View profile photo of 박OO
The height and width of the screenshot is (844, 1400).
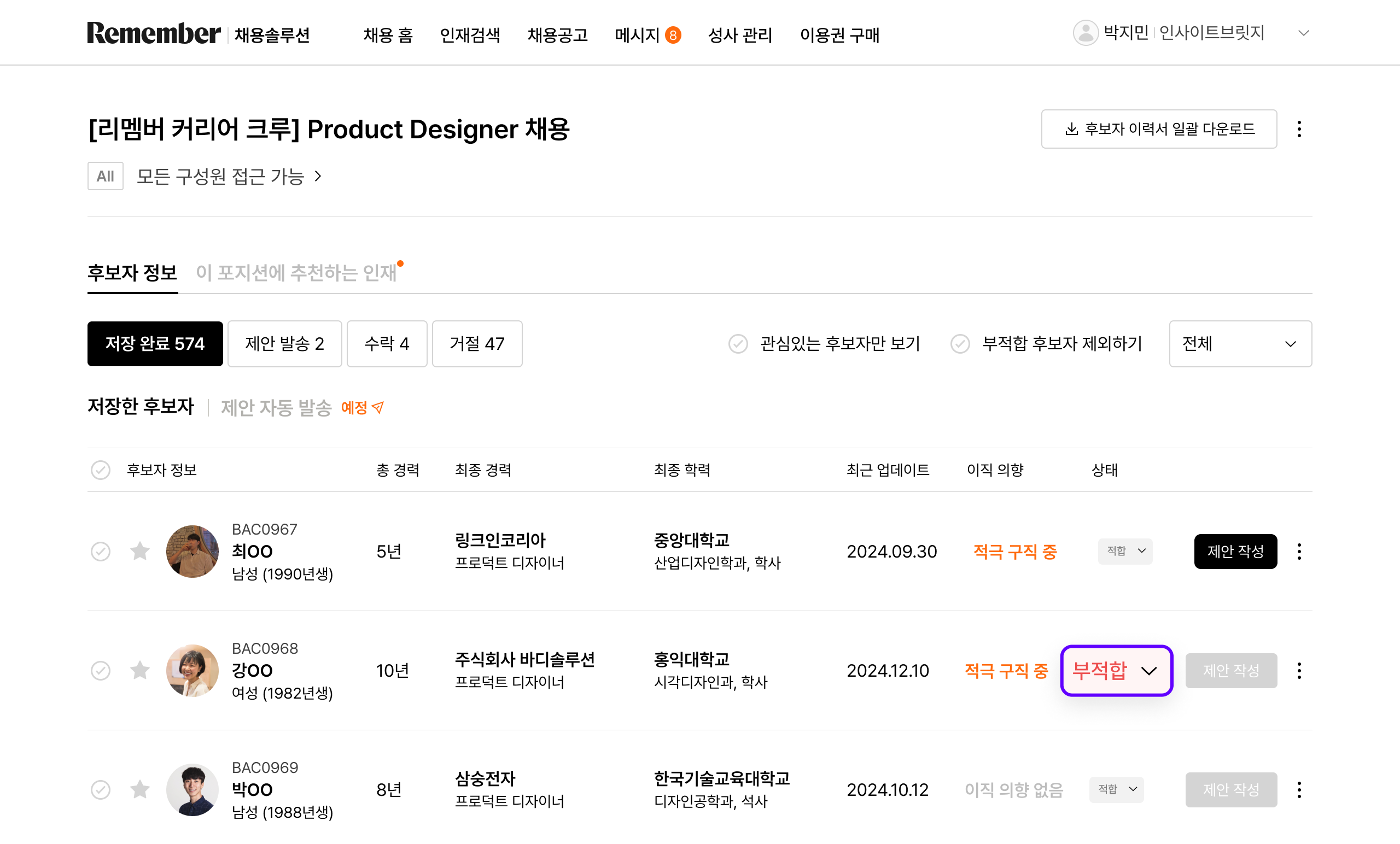192,789
